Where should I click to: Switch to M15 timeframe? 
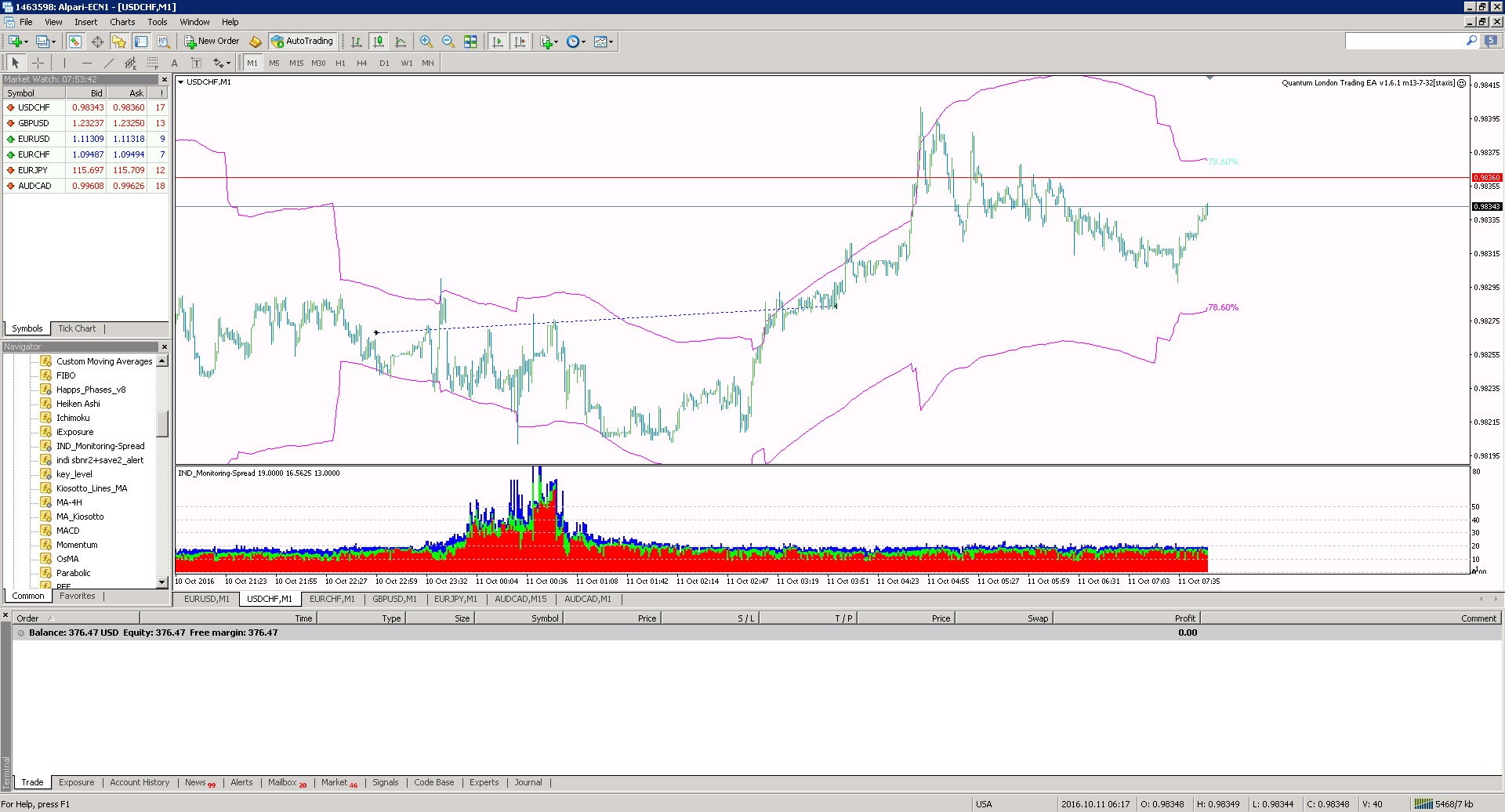[296, 63]
